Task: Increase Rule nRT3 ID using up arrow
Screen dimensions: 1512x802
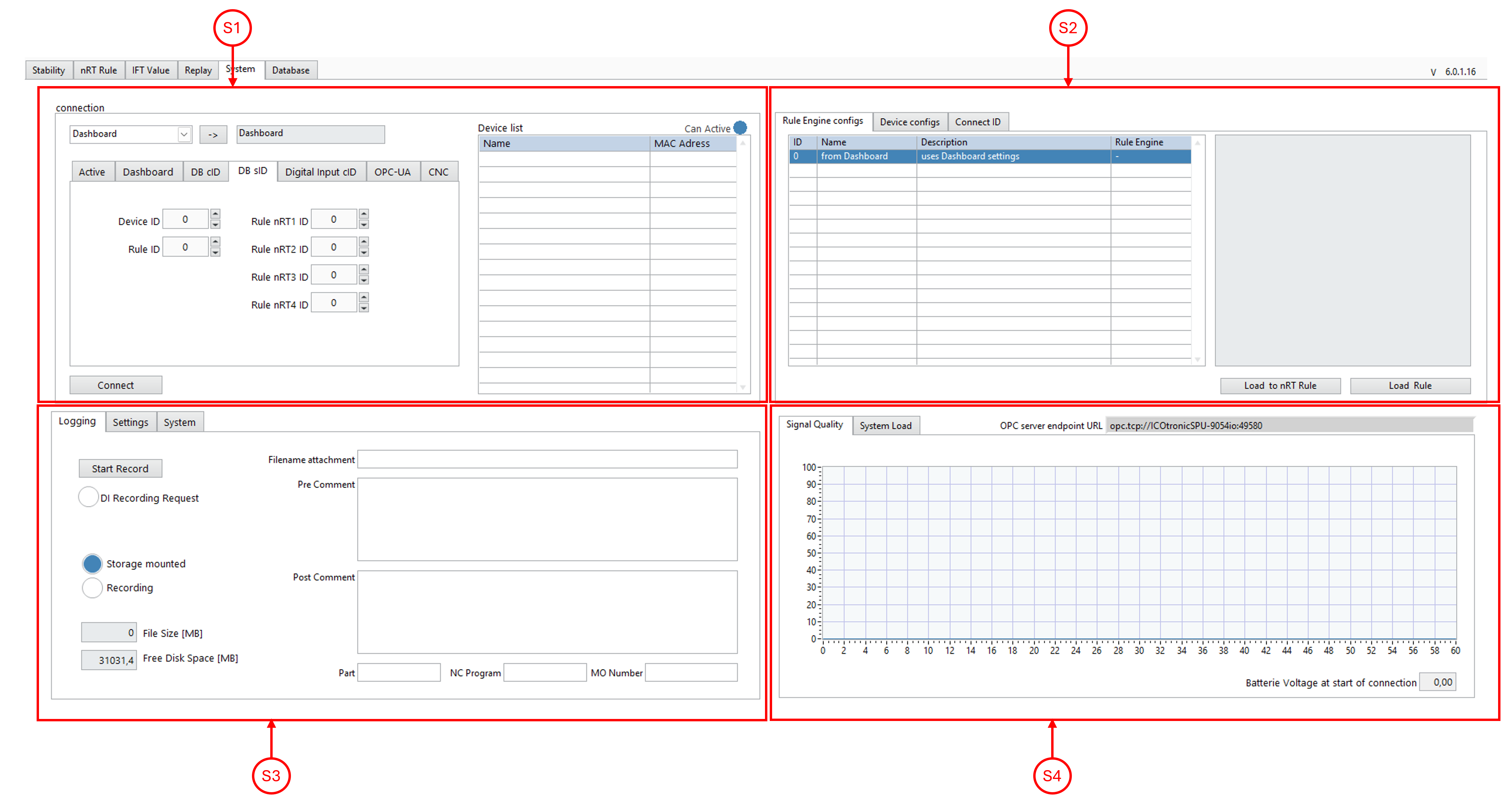Action: [x=364, y=270]
